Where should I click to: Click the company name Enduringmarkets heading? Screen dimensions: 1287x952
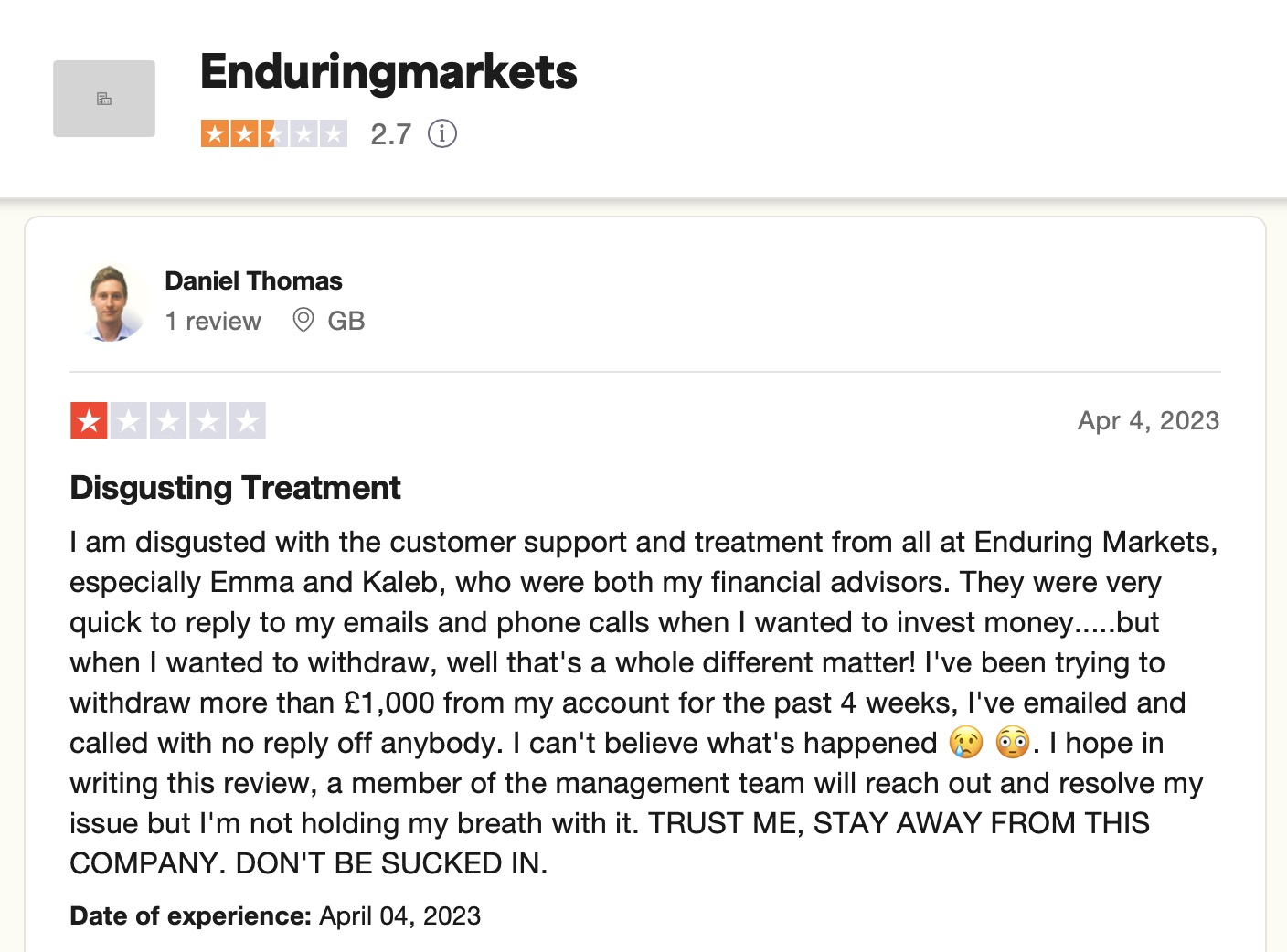pos(389,72)
